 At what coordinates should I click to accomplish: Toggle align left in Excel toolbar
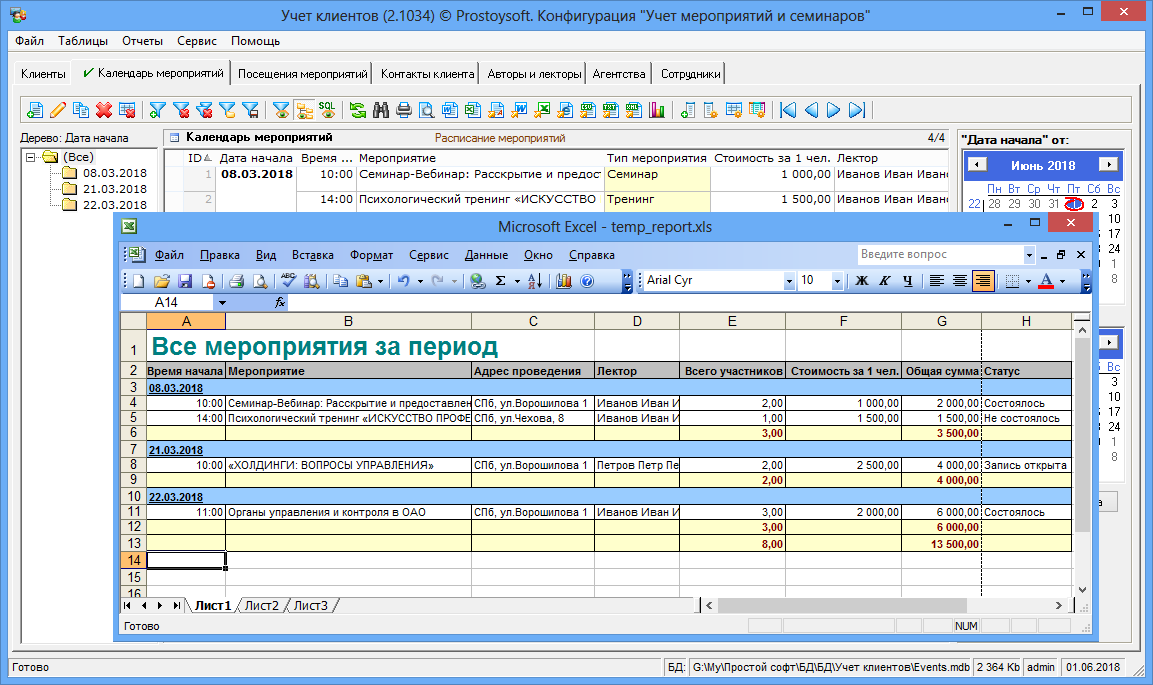click(936, 281)
